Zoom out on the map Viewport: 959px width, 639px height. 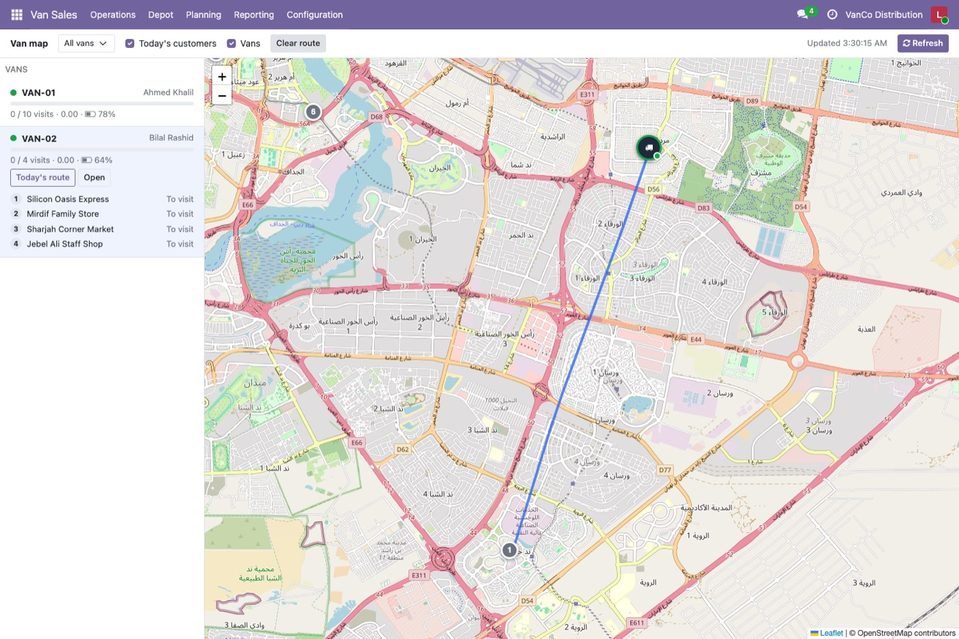[x=222, y=95]
